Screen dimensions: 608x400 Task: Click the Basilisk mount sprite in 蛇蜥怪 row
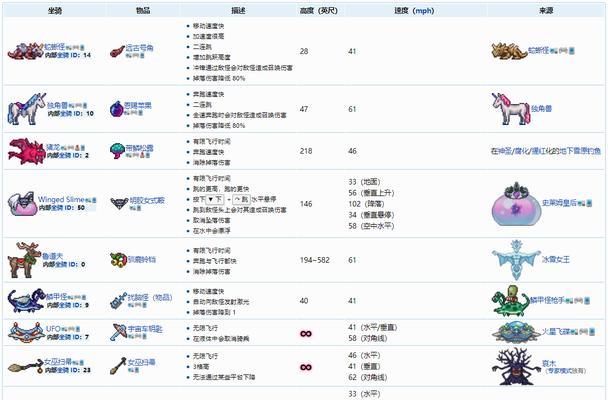pyautogui.click(x=26, y=51)
